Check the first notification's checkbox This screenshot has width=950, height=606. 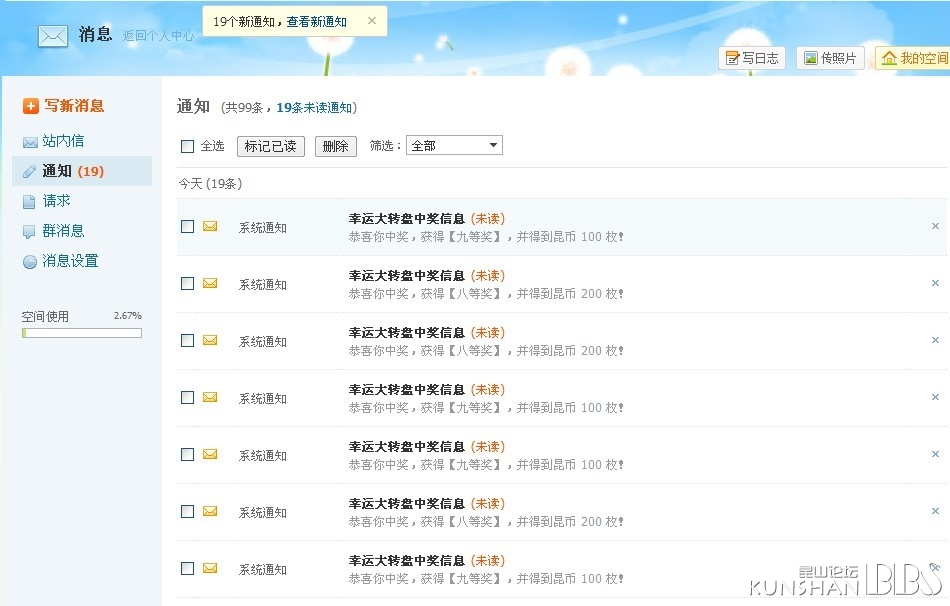click(187, 227)
